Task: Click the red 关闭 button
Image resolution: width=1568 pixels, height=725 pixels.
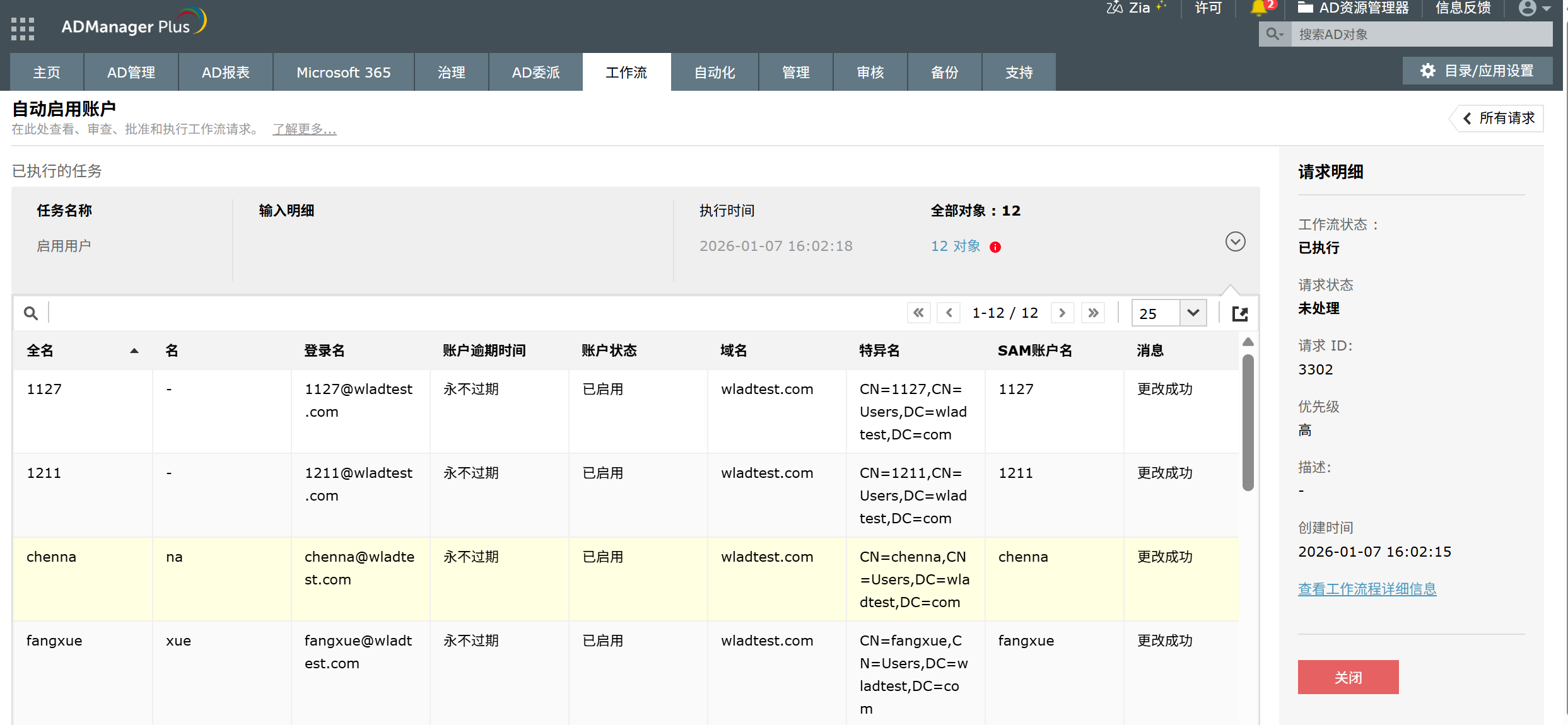Action: coord(1348,677)
